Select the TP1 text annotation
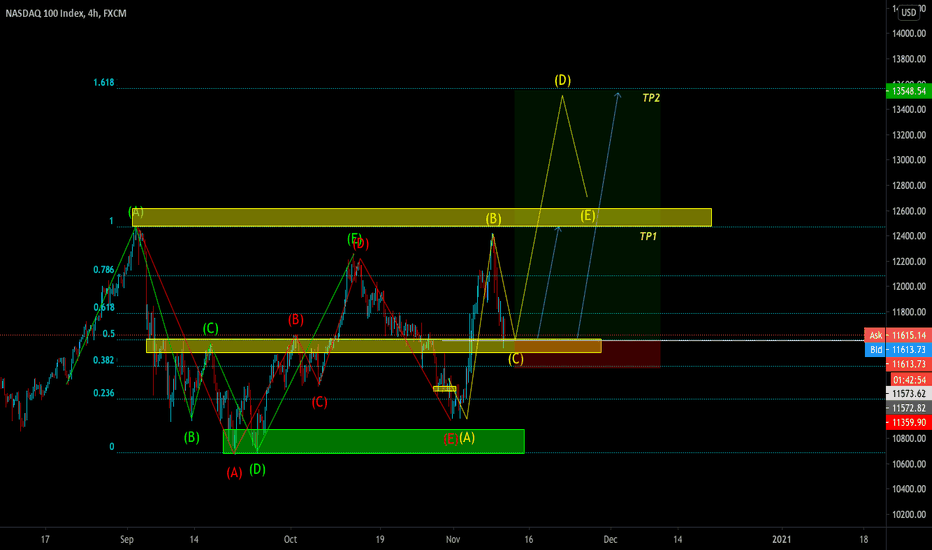Image resolution: width=932 pixels, height=550 pixels. click(648, 237)
